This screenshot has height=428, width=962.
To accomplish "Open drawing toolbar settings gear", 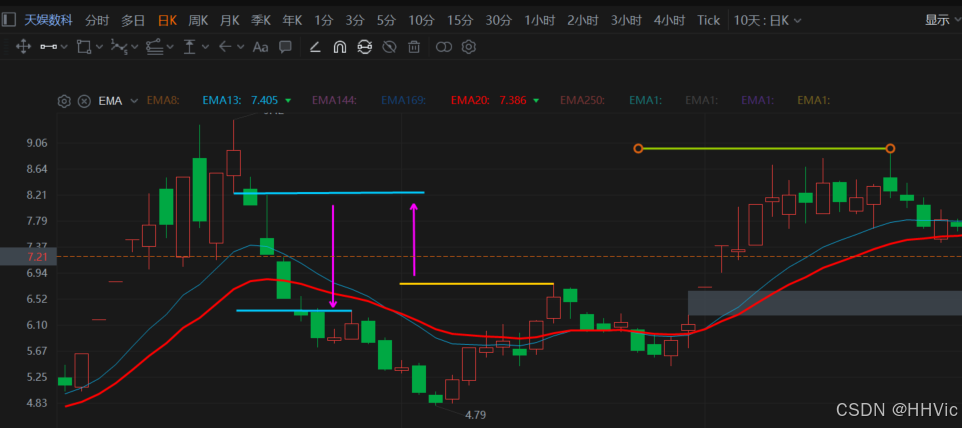I will 469,47.
